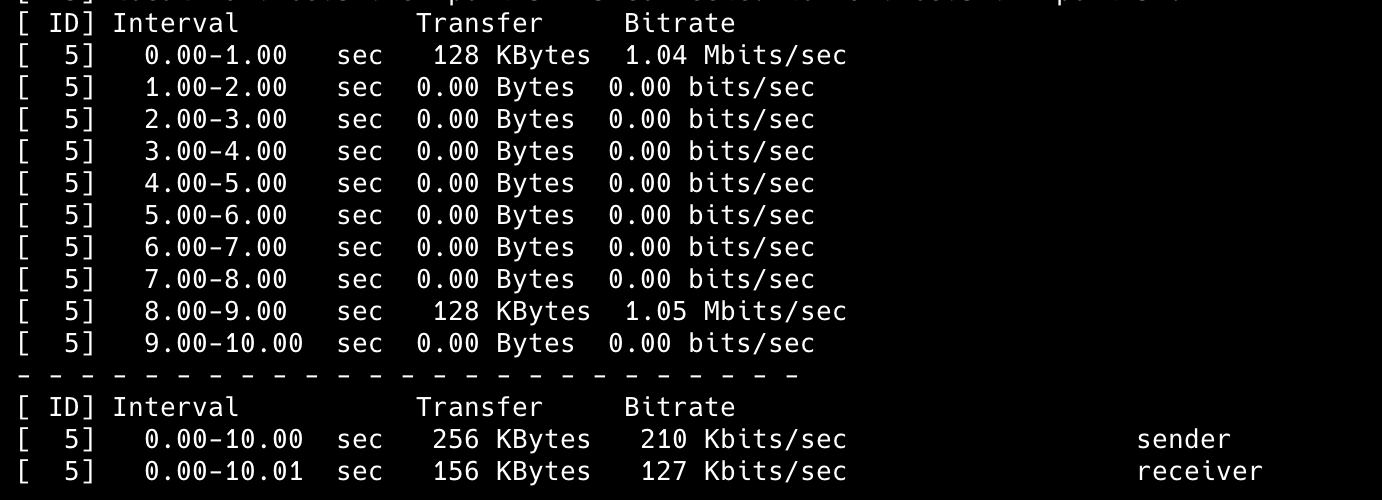
Task: Click the 5.00-6.00 interval text
Action: point(215,215)
